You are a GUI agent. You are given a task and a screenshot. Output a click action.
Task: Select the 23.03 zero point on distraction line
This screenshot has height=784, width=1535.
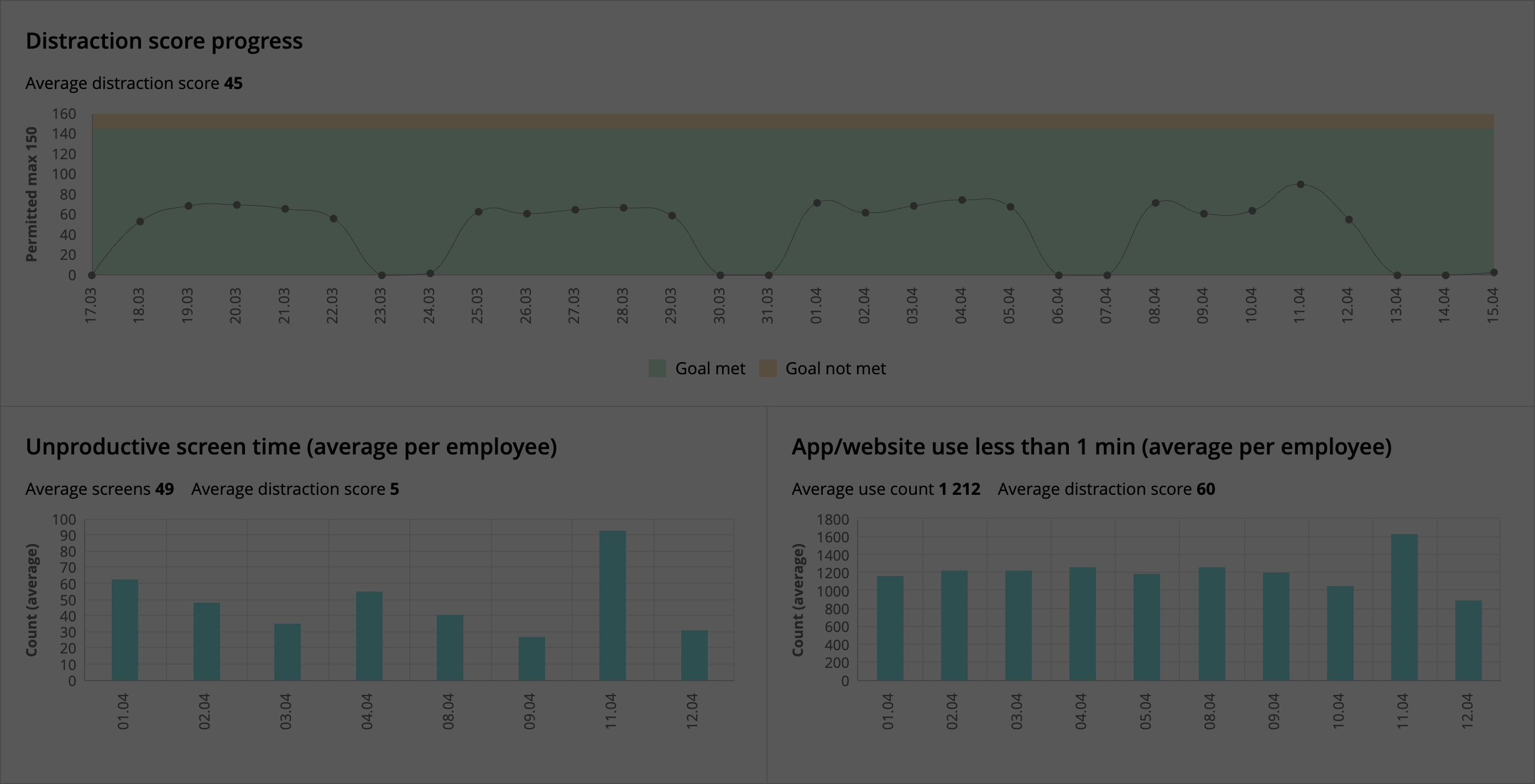click(x=382, y=275)
